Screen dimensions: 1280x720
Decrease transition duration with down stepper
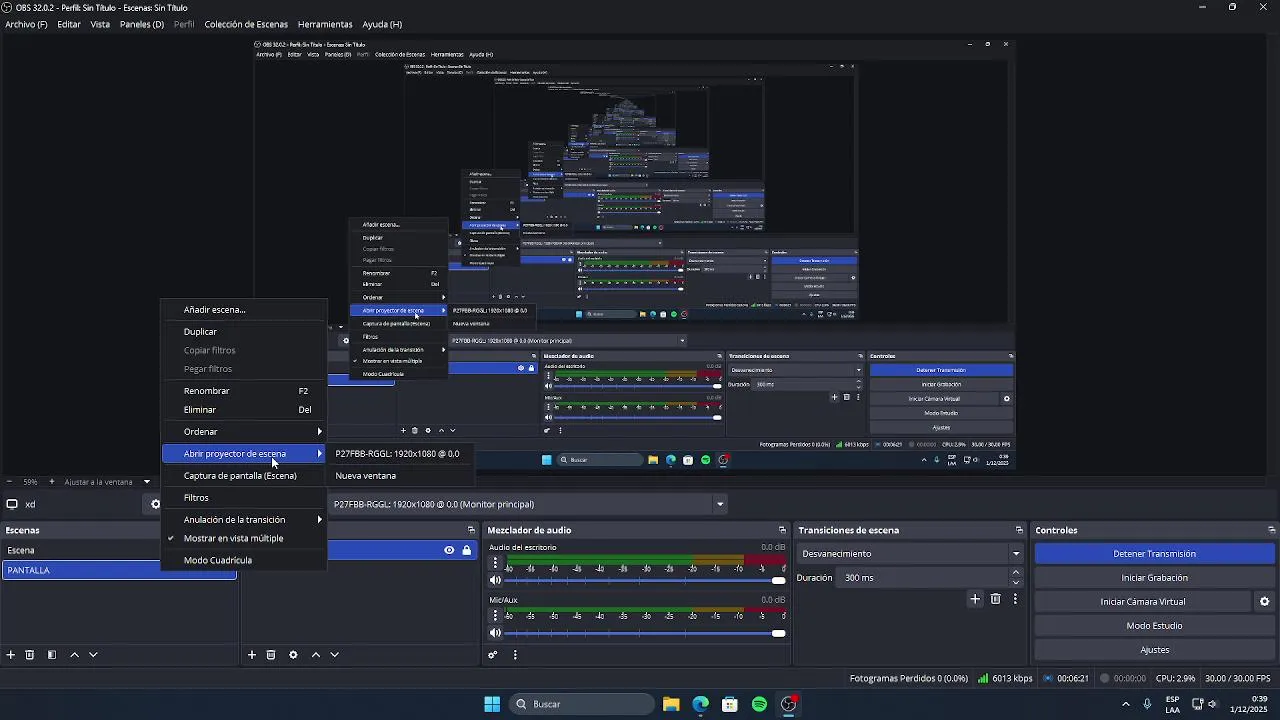(1016, 582)
